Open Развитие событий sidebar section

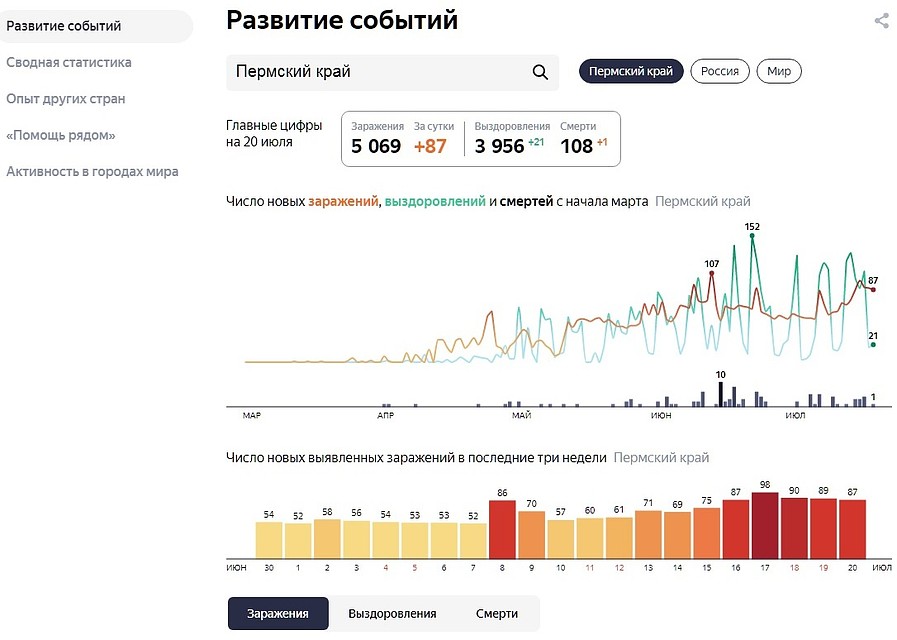click(96, 26)
